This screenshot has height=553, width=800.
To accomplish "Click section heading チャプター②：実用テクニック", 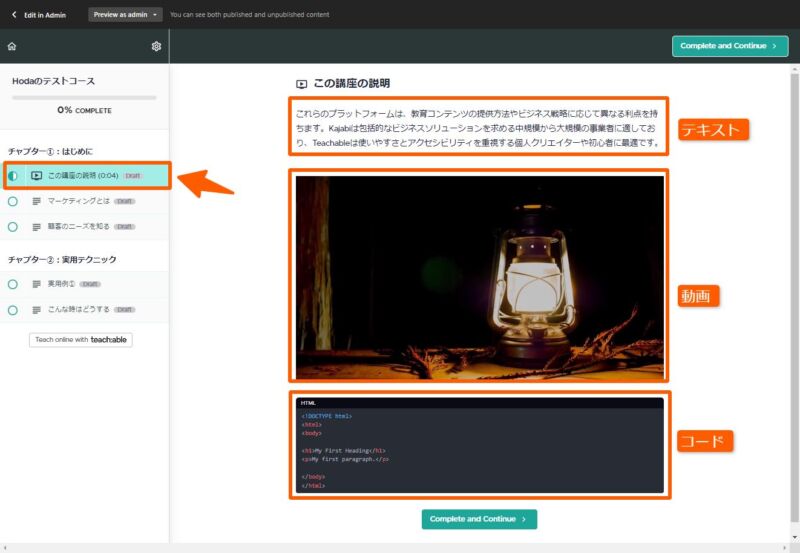I will click(x=62, y=260).
